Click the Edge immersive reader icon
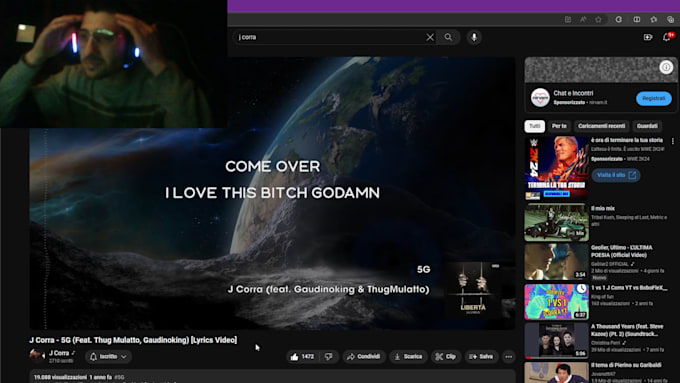 pos(568,20)
